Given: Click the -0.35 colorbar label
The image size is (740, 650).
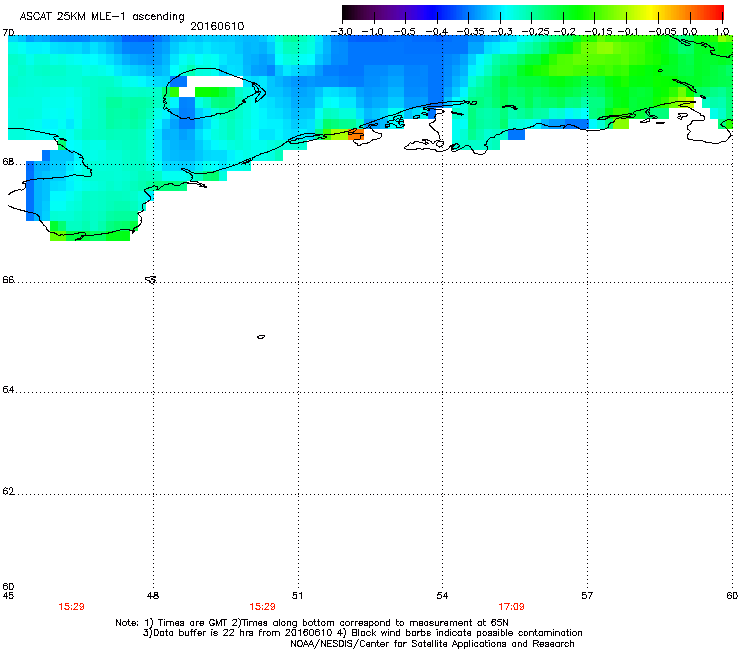Looking at the screenshot, I should coord(470,32).
